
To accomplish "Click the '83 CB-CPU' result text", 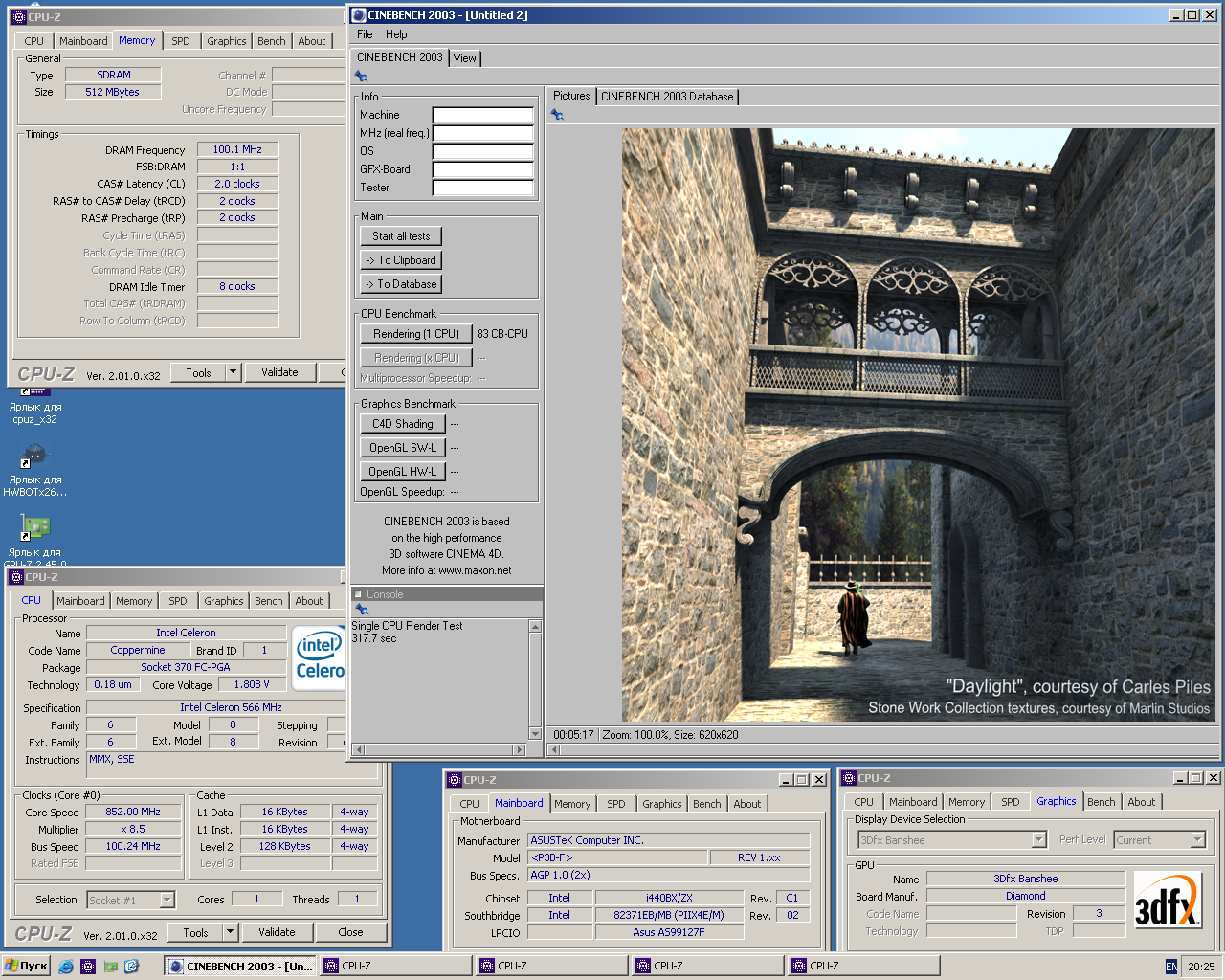I will click(502, 334).
